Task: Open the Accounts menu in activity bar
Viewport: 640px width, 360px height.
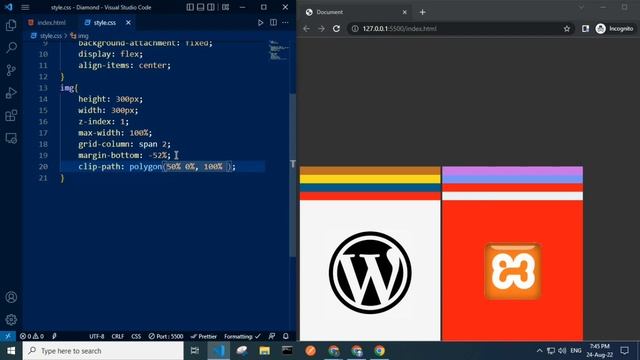Action: (11, 297)
